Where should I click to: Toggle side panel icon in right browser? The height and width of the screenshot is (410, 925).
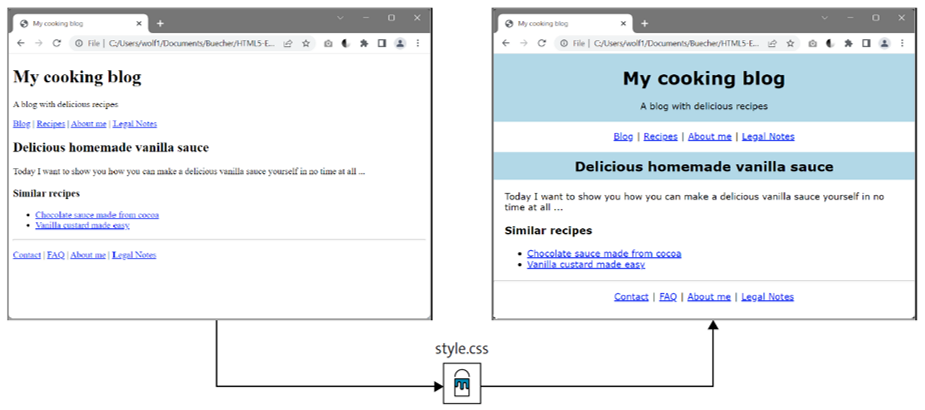coord(866,43)
